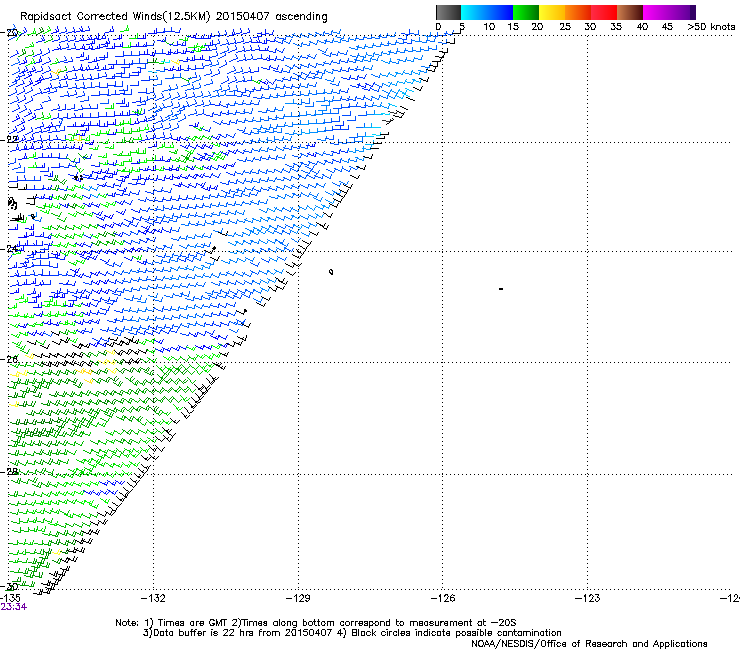Viewport: 740px width, 650px height.
Task: Click the '45' legend scale label
Action: coord(667,27)
